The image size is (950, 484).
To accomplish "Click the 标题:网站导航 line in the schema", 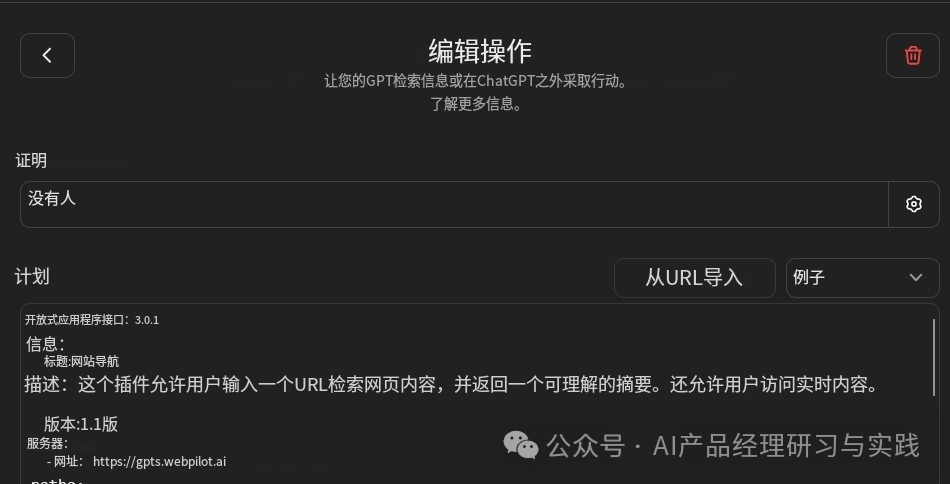I will click(81, 362).
